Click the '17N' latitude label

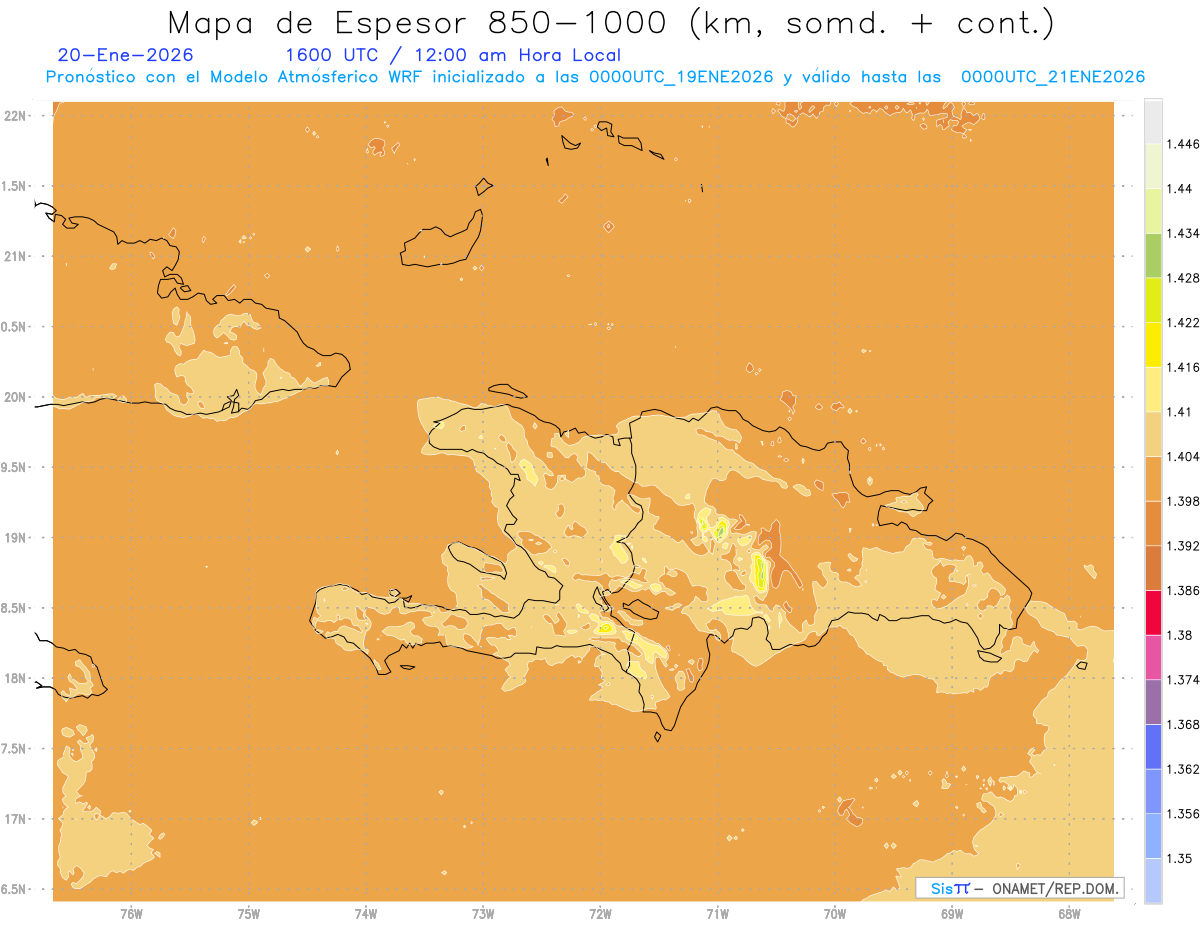(x=16, y=819)
